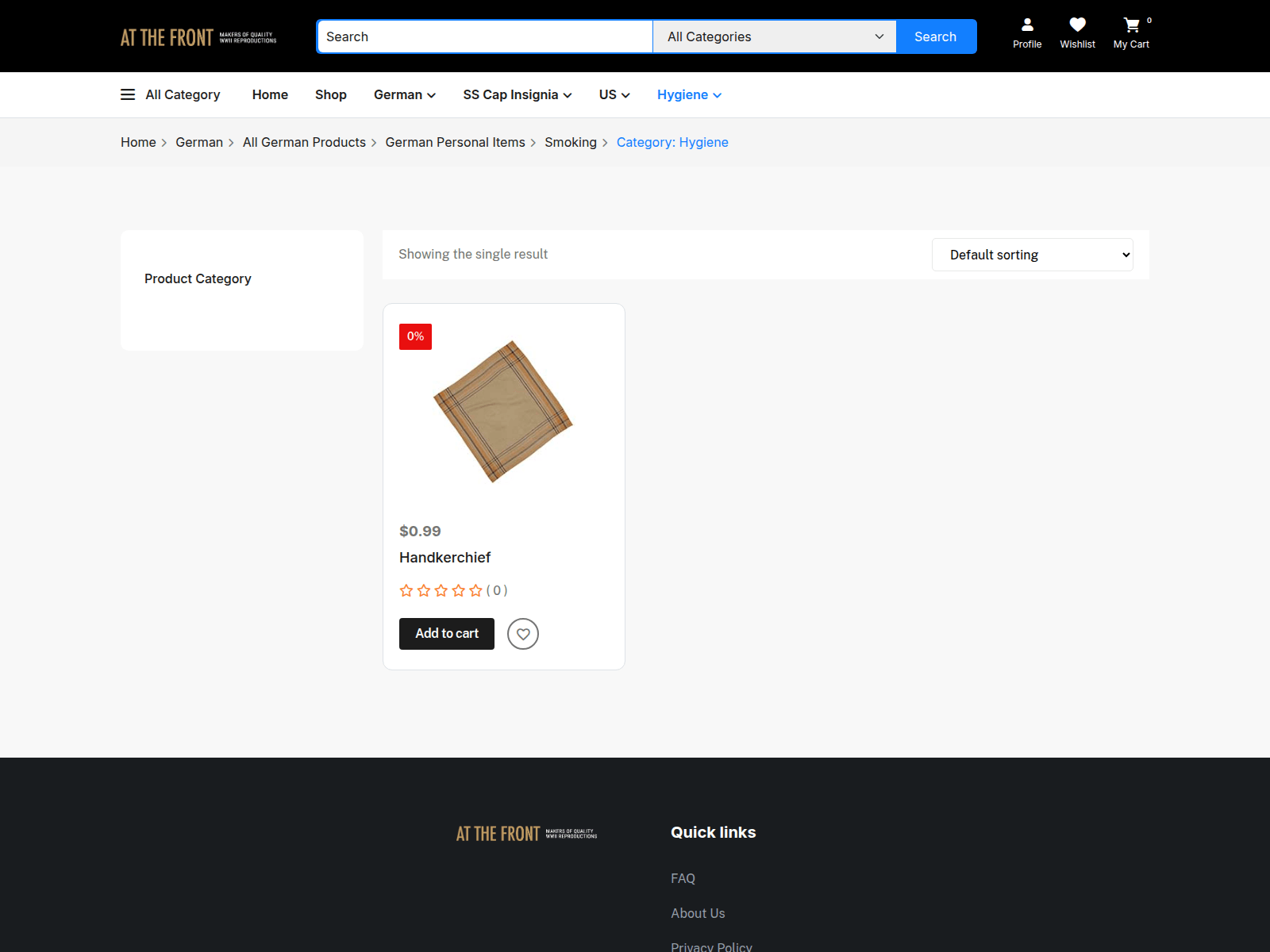The height and width of the screenshot is (952, 1270).
Task: Open the About Us quick link
Action: click(698, 913)
